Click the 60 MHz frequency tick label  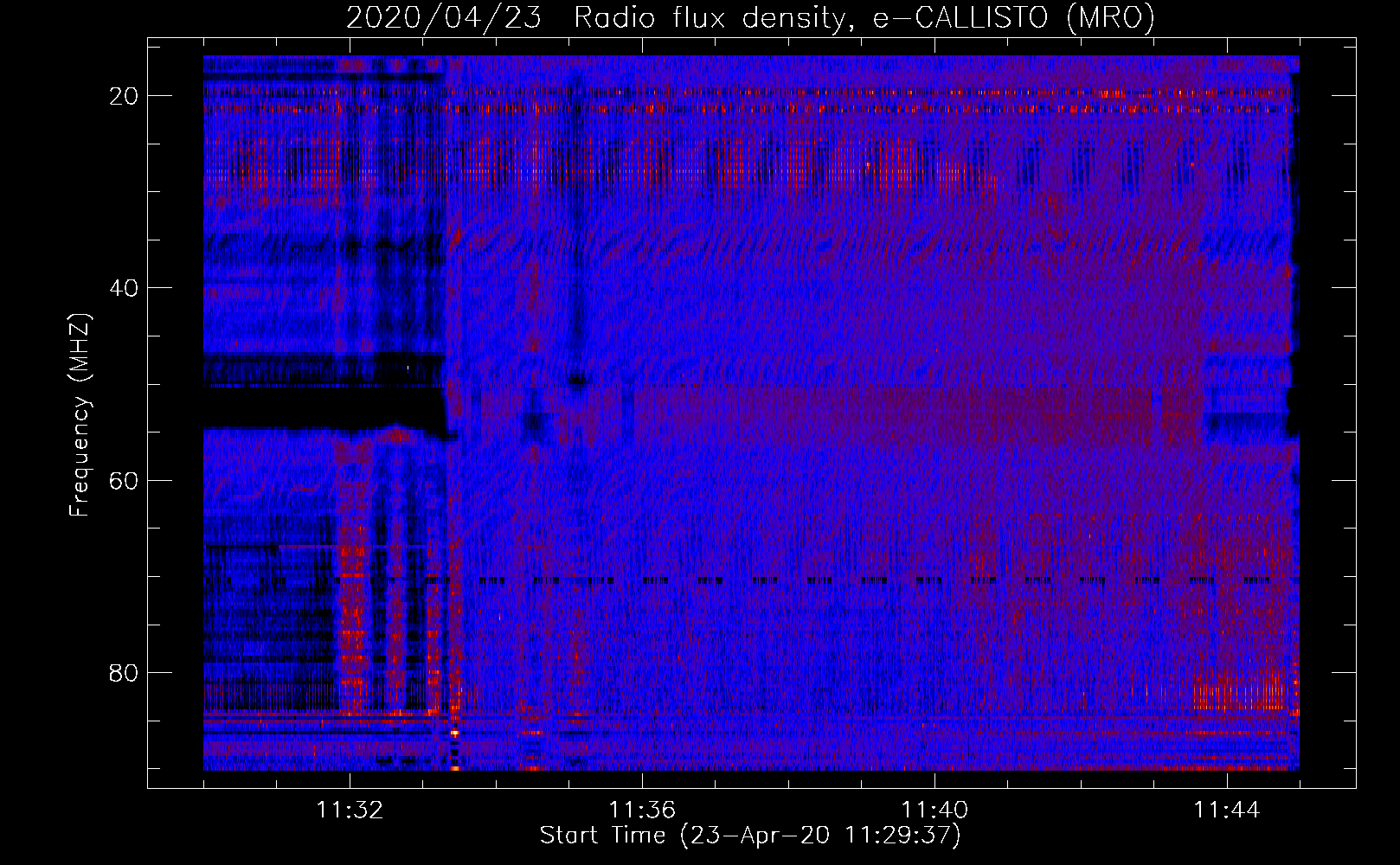[124, 480]
